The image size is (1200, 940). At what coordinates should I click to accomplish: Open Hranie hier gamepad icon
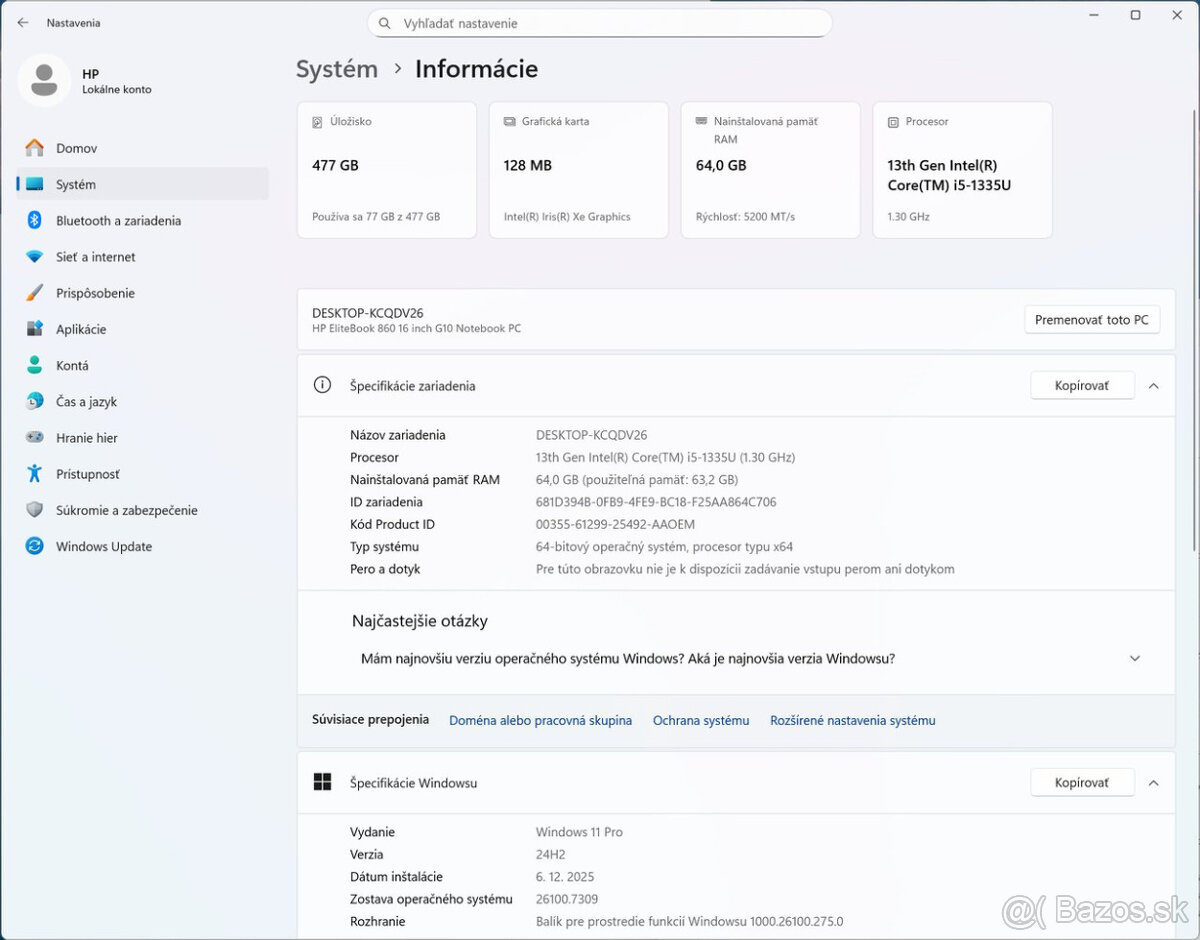34,438
